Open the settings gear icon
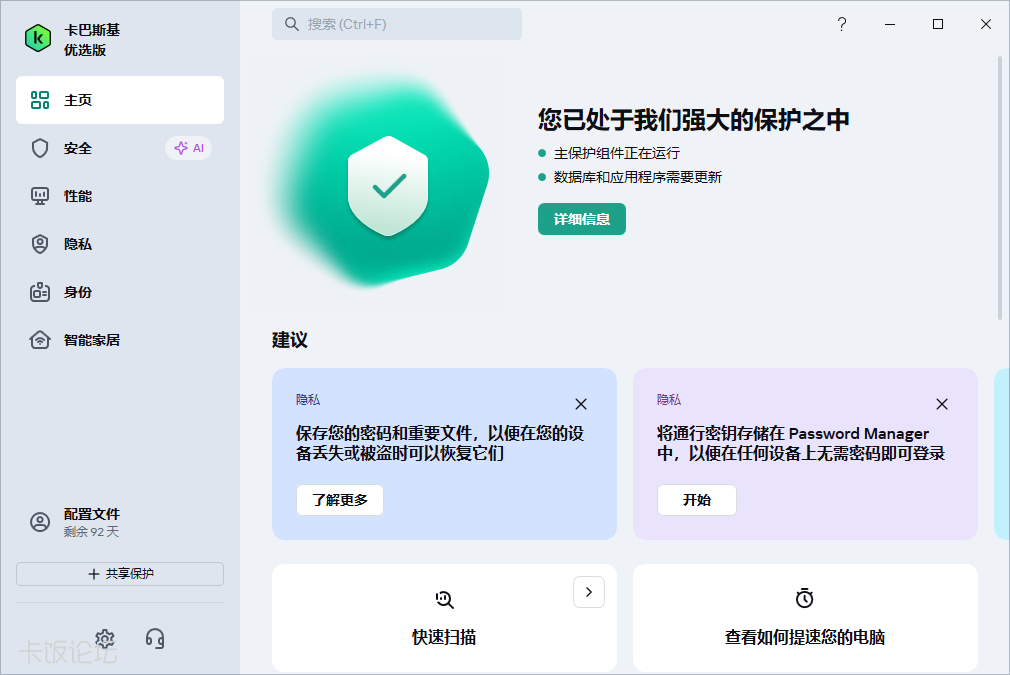This screenshot has height=675, width=1010. coord(105,639)
